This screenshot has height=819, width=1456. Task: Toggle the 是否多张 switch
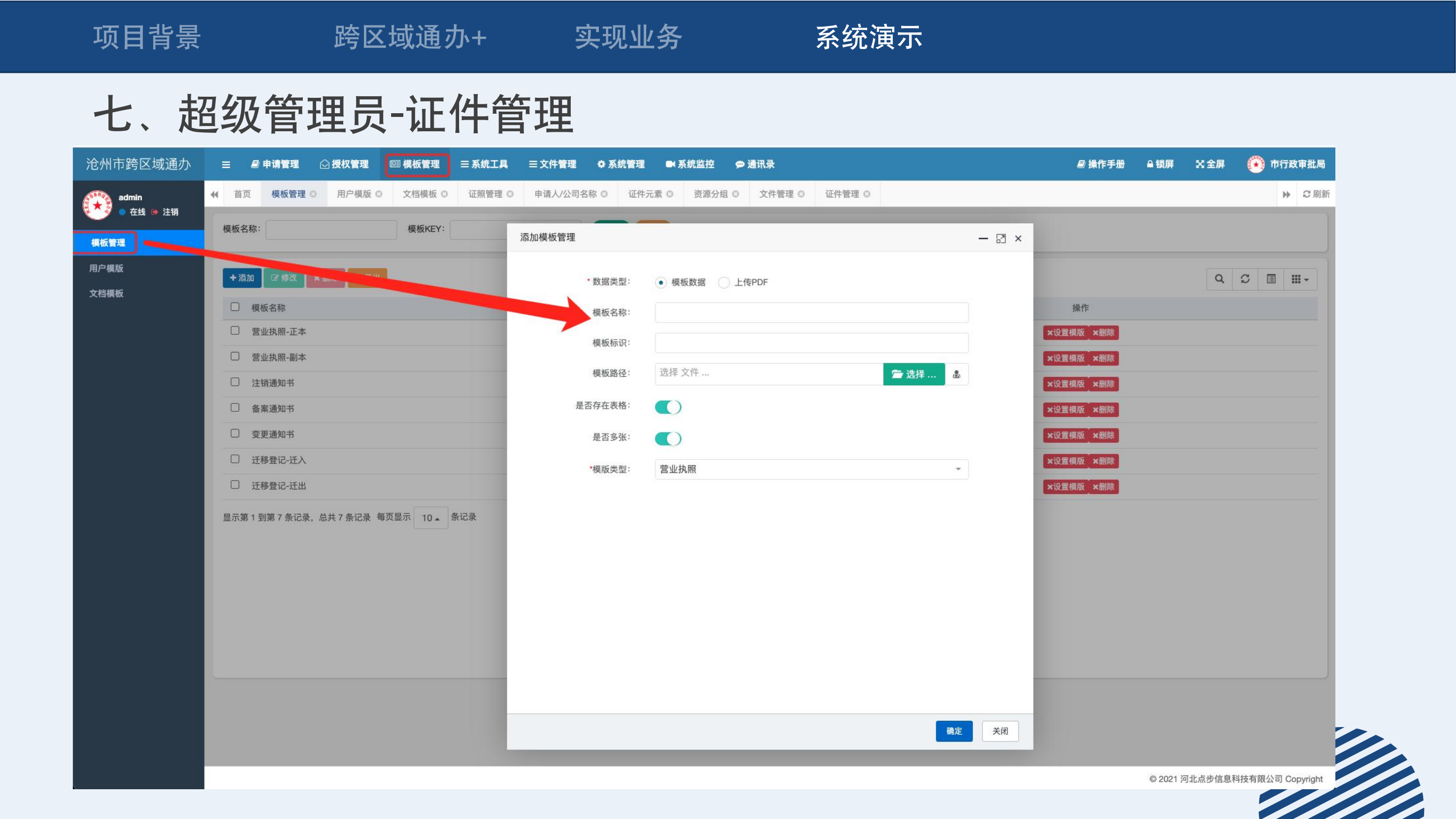(x=667, y=438)
